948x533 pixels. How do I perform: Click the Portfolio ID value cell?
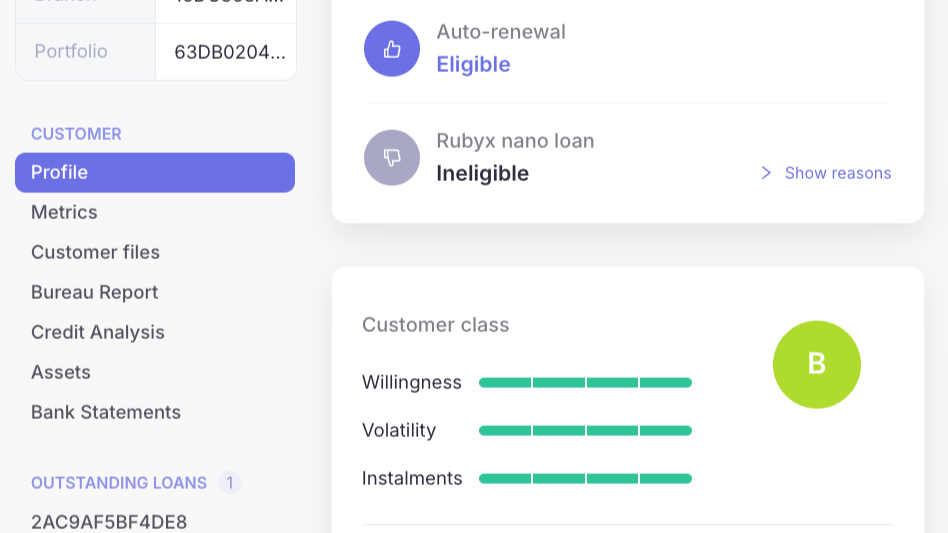click(x=229, y=52)
